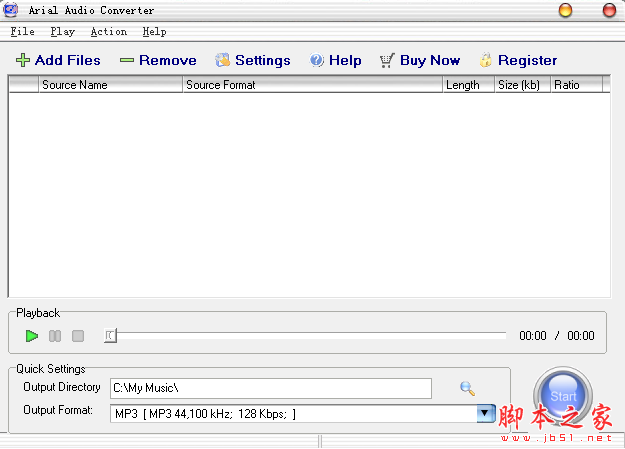Open the Output Format dropdown arrow
This screenshot has height=449, width=625.
click(x=485, y=414)
